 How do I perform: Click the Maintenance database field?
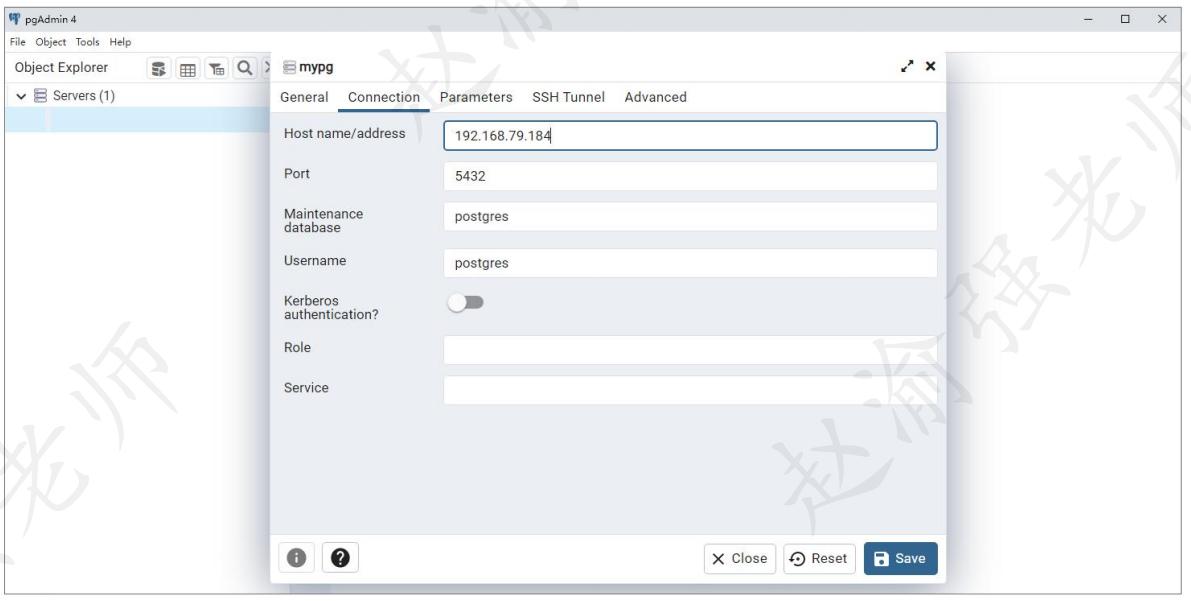pyautogui.click(x=690, y=217)
